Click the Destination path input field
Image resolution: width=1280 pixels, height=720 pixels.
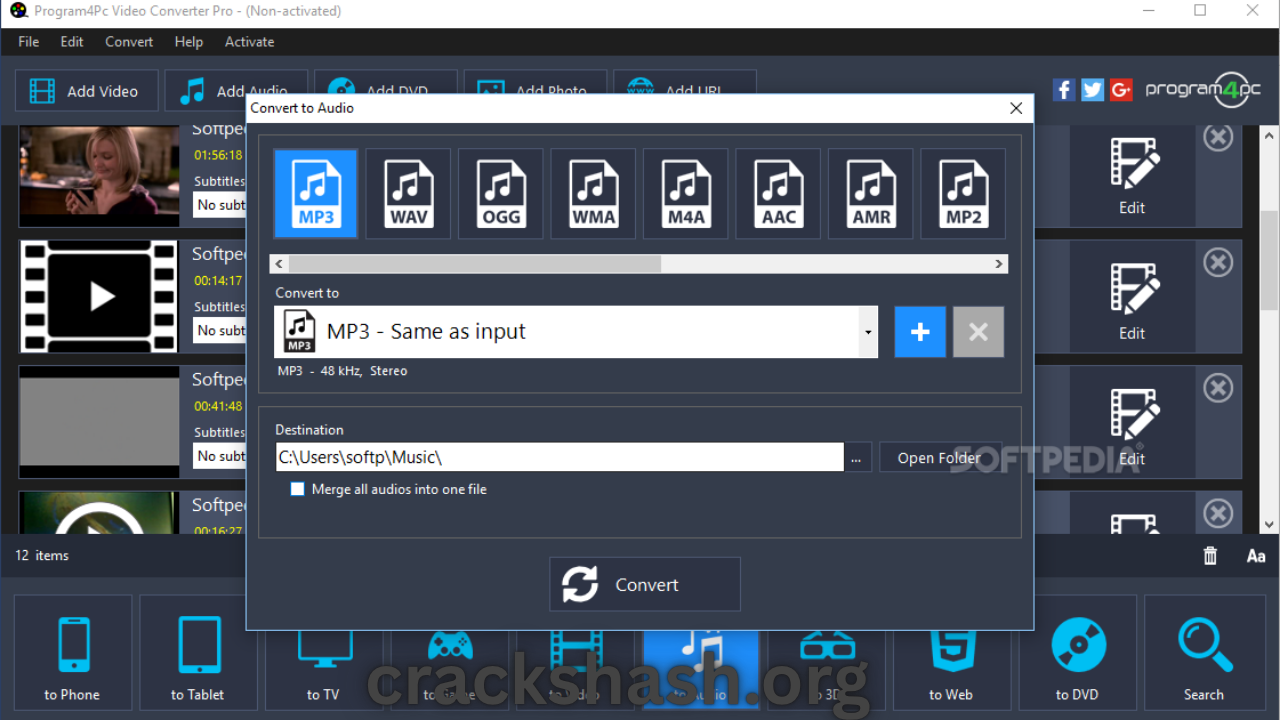pos(559,457)
